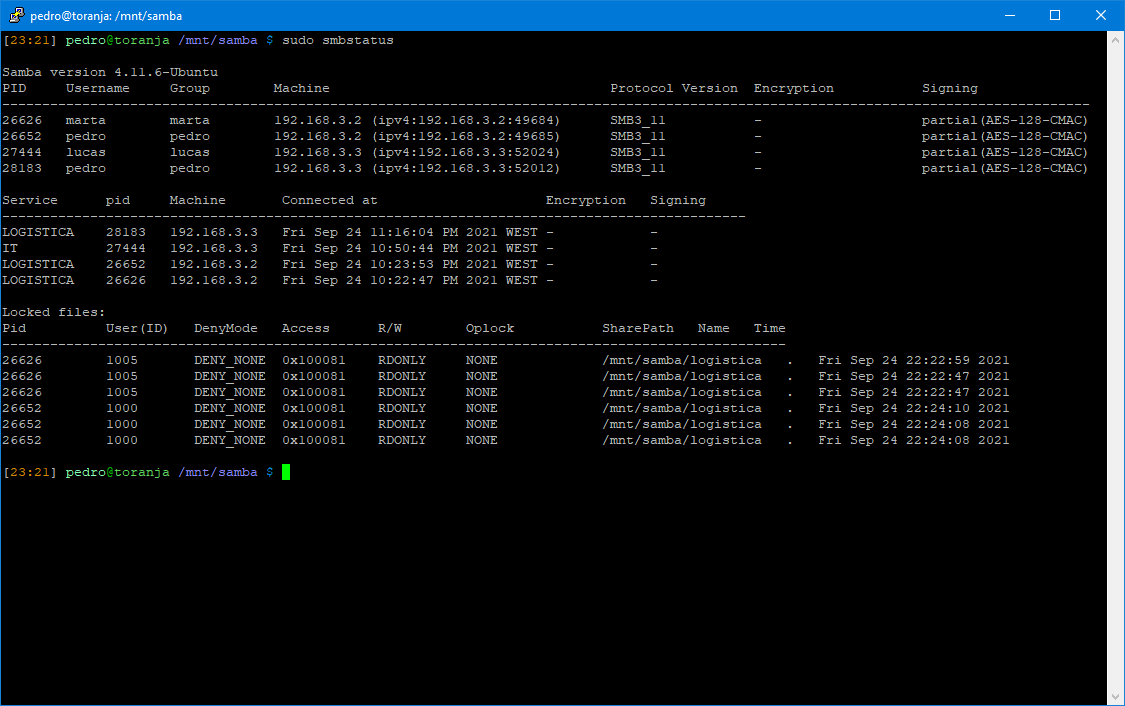Click the 'Samba version 4.11.6-Ubuntu' line
The width and height of the screenshot is (1125, 706).
(110, 72)
